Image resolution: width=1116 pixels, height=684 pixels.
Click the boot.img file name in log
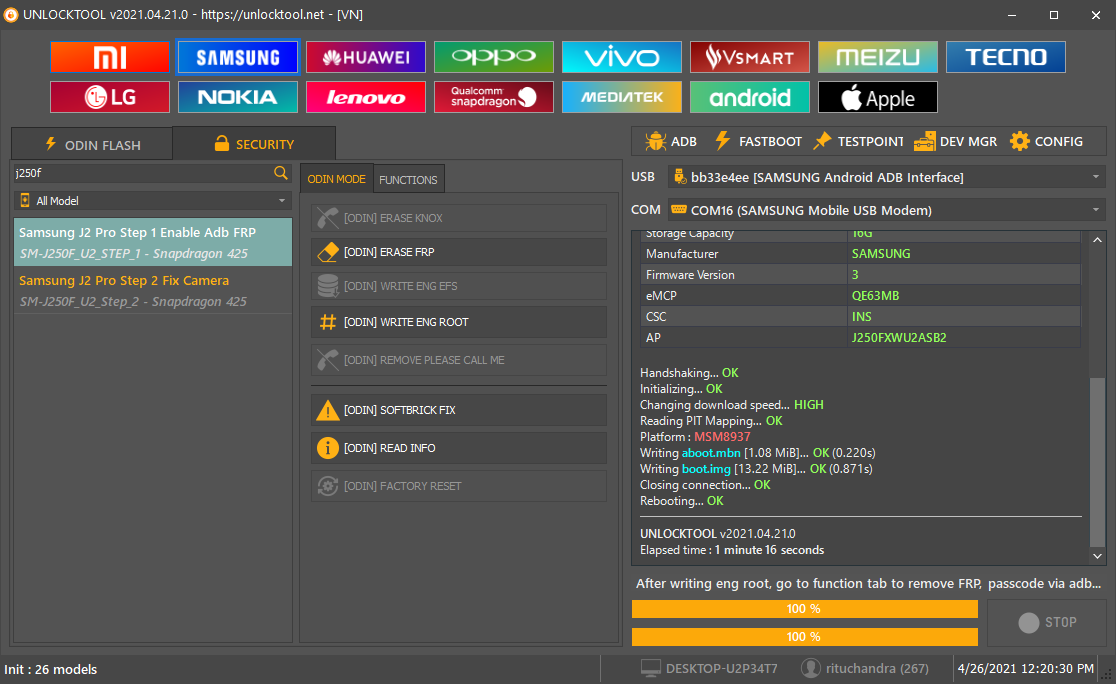706,469
